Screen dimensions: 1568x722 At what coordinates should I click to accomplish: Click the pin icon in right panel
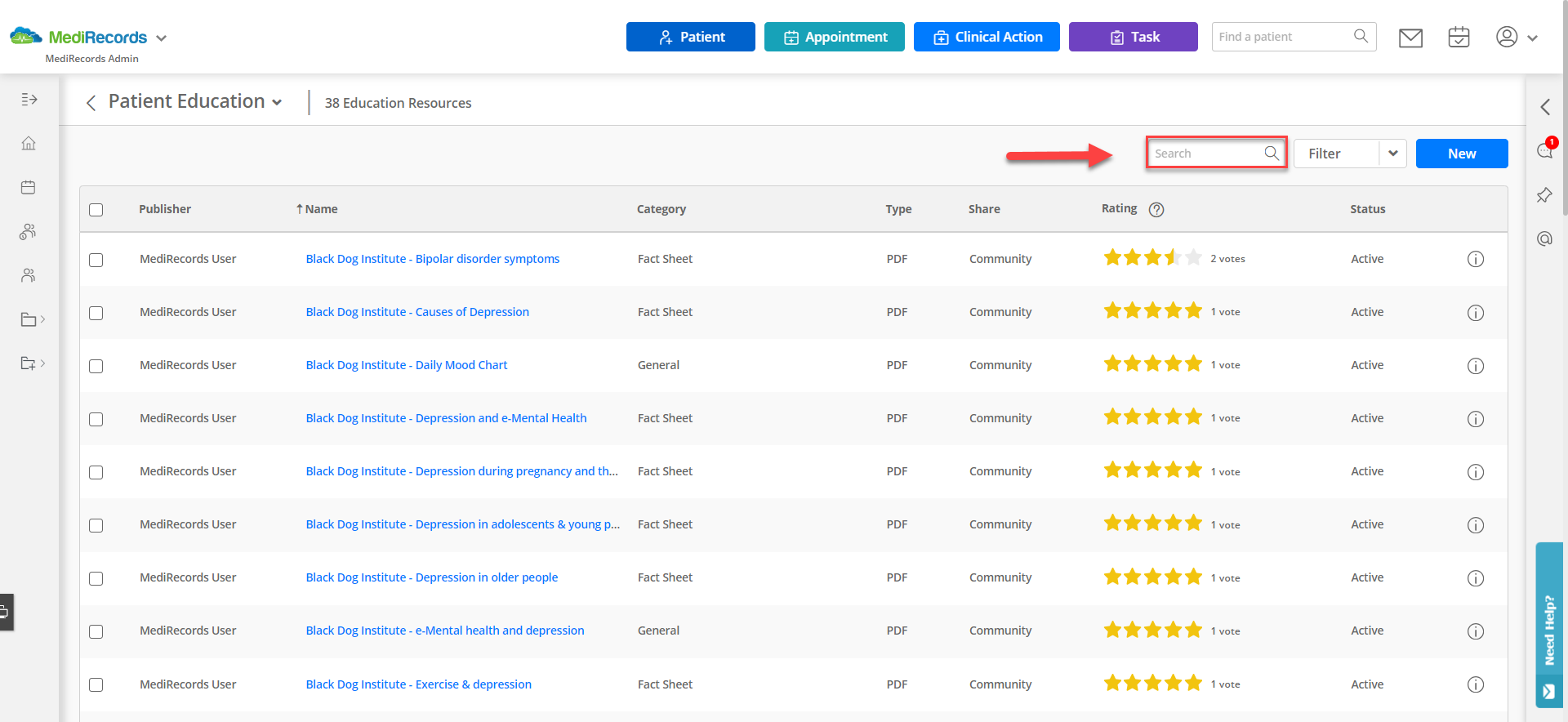(x=1544, y=195)
